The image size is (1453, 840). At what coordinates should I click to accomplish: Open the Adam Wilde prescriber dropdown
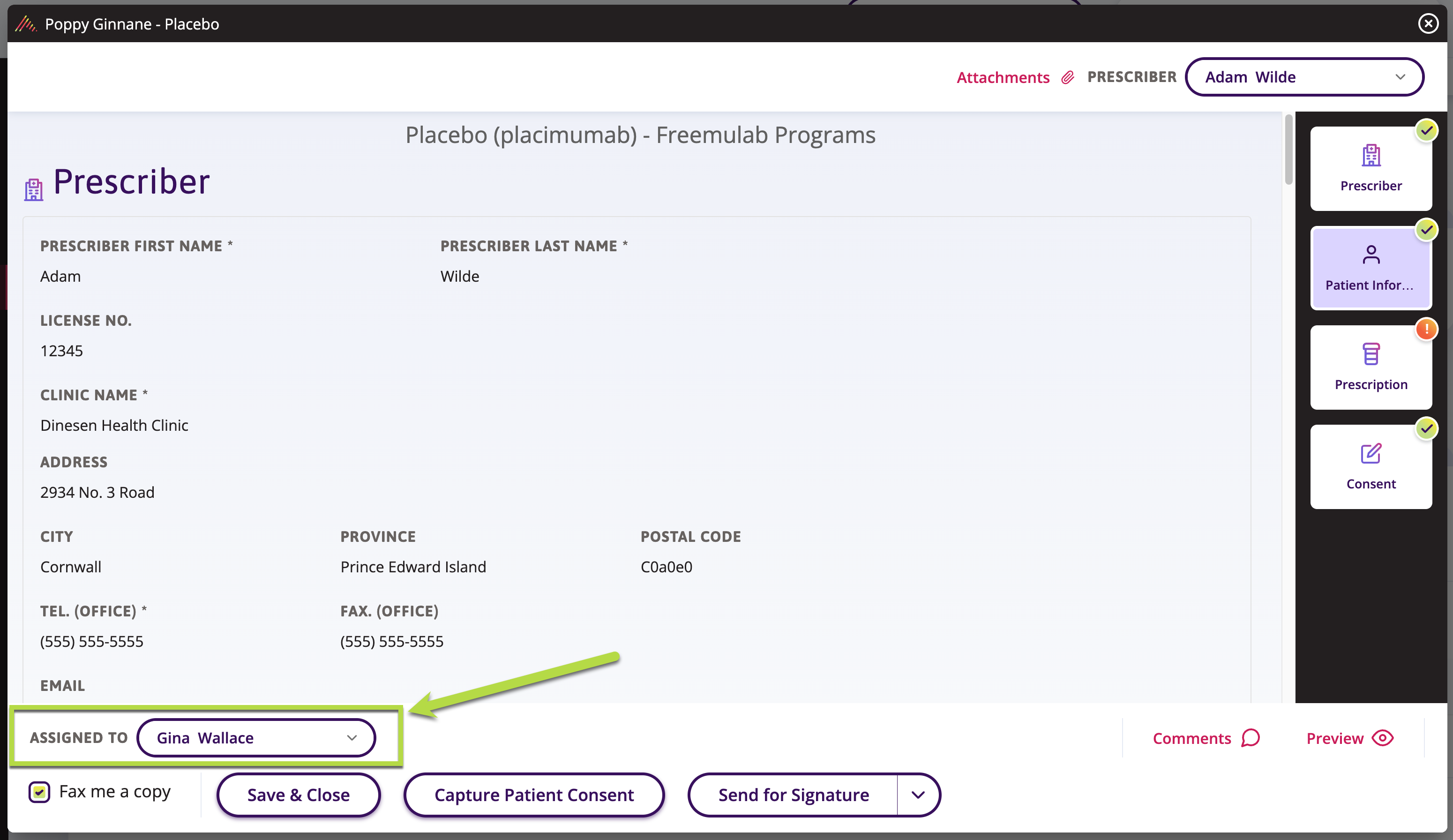tap(1304, 77)
